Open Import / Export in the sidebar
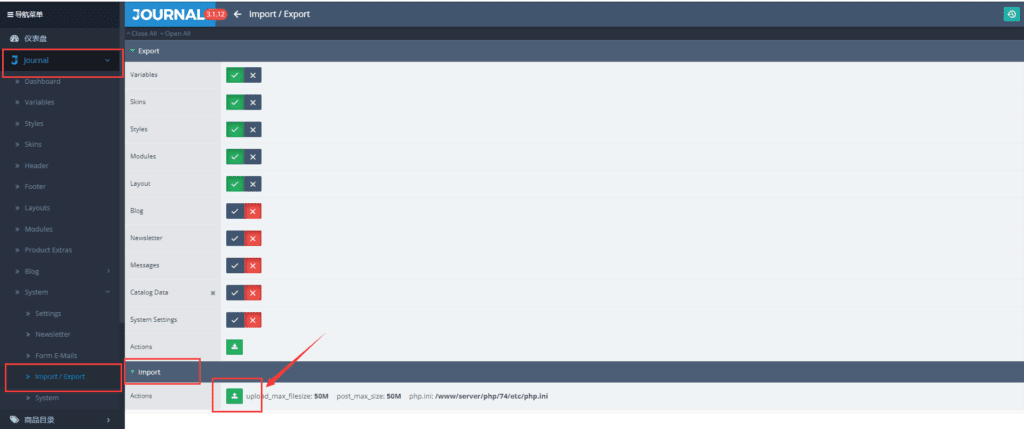The image size is (1024, 429). point(59,377)
